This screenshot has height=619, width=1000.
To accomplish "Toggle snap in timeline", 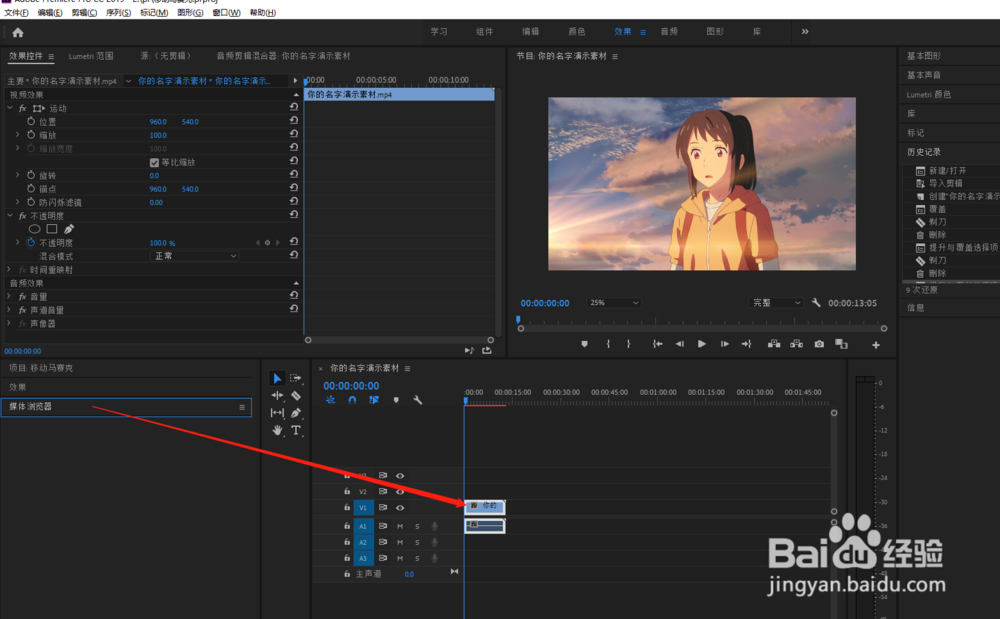I will [x=352, y=400].
